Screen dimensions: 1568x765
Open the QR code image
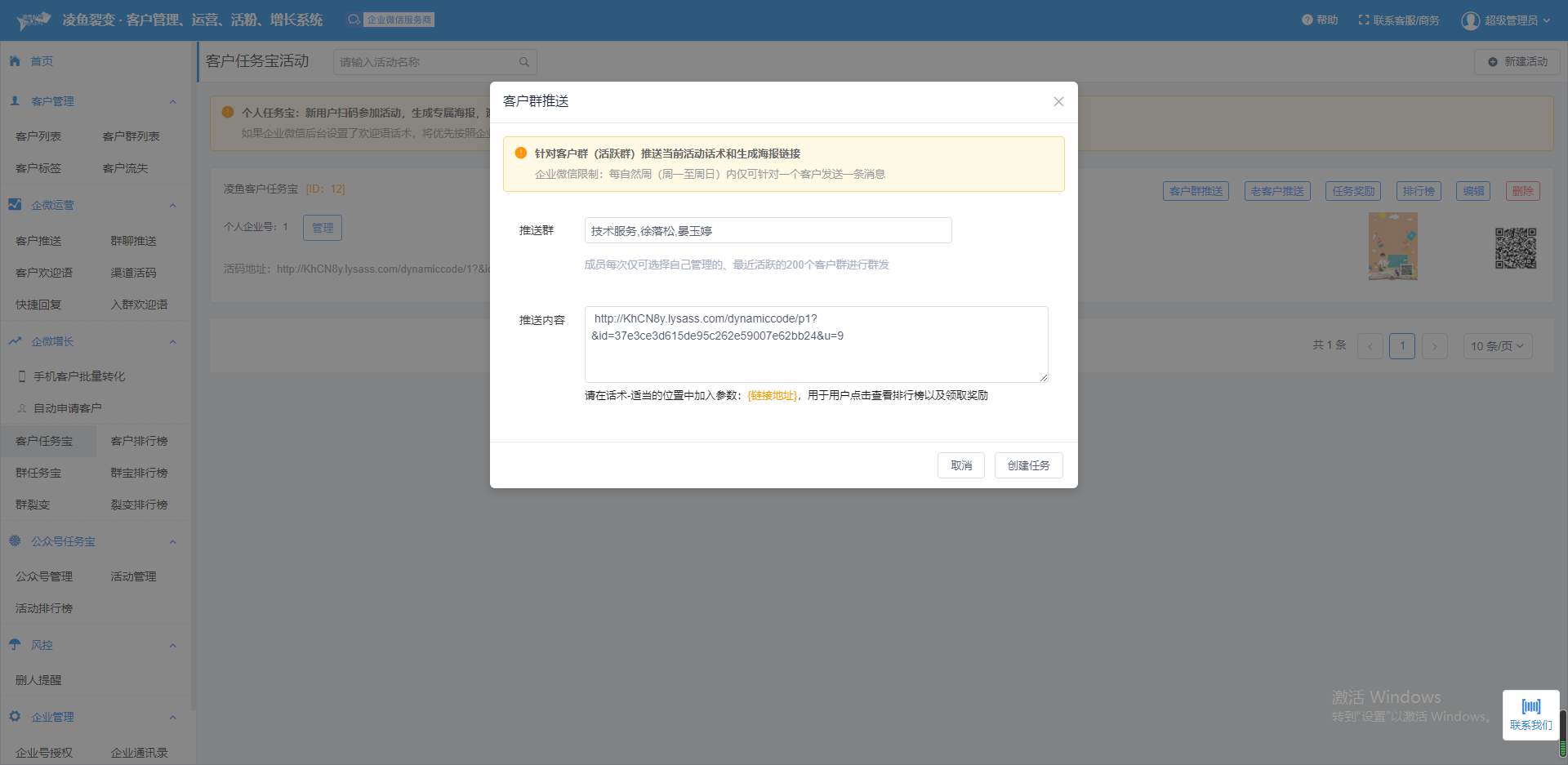coord(1515,248)
